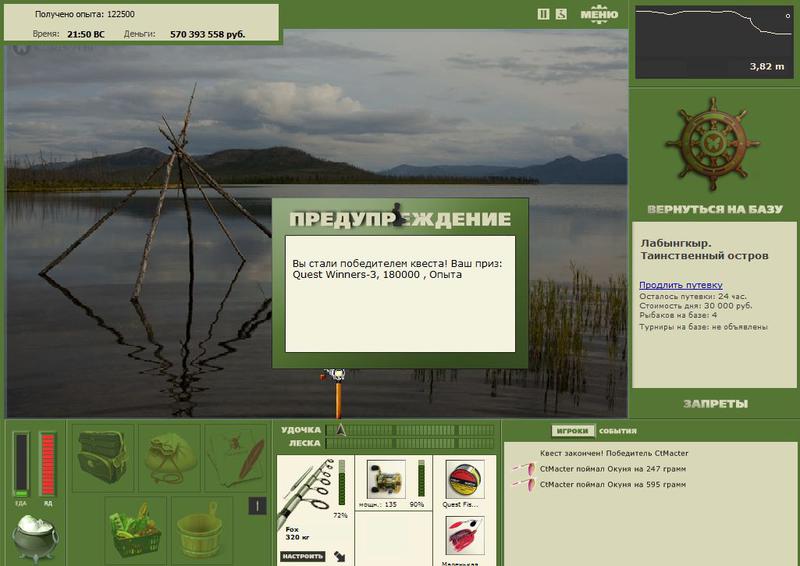
Task: Click the '3,82 m' depth reading
Action: point(767,66)
